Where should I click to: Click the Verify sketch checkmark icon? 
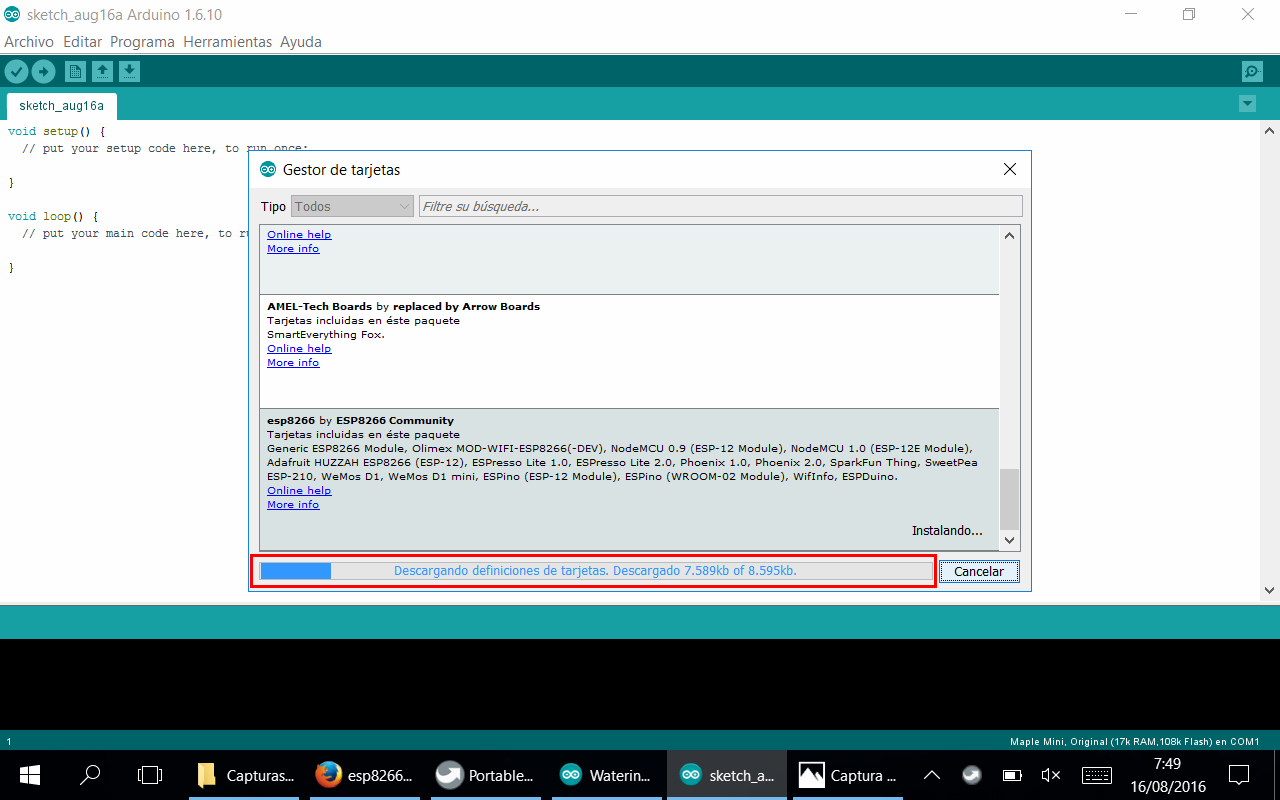click(x=16, y=71)
